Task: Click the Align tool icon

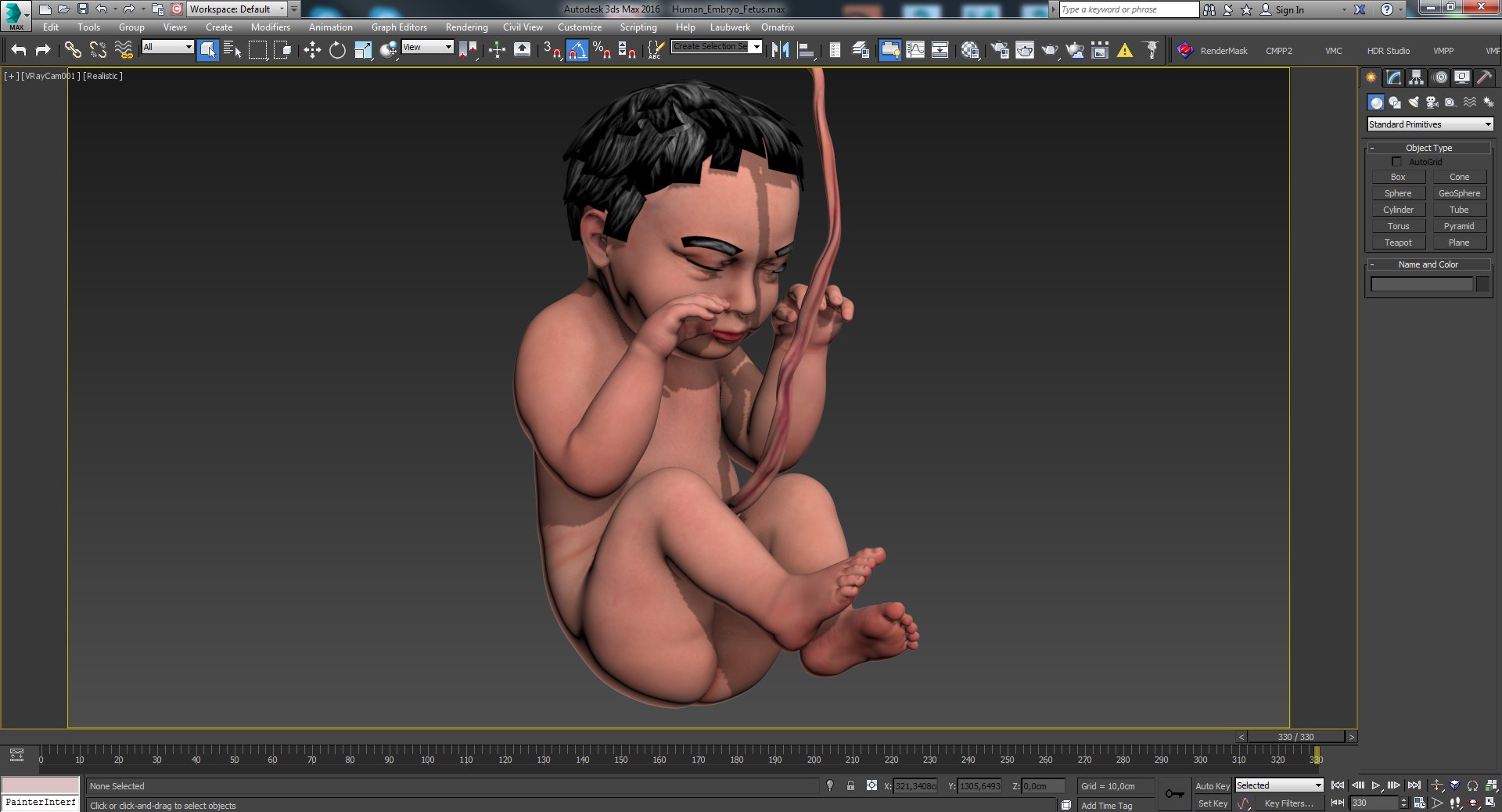Action: pos(806,50)
